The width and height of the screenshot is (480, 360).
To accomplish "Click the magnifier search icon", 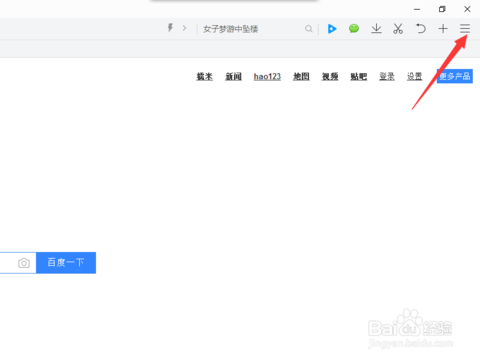I will coord(309,29).
